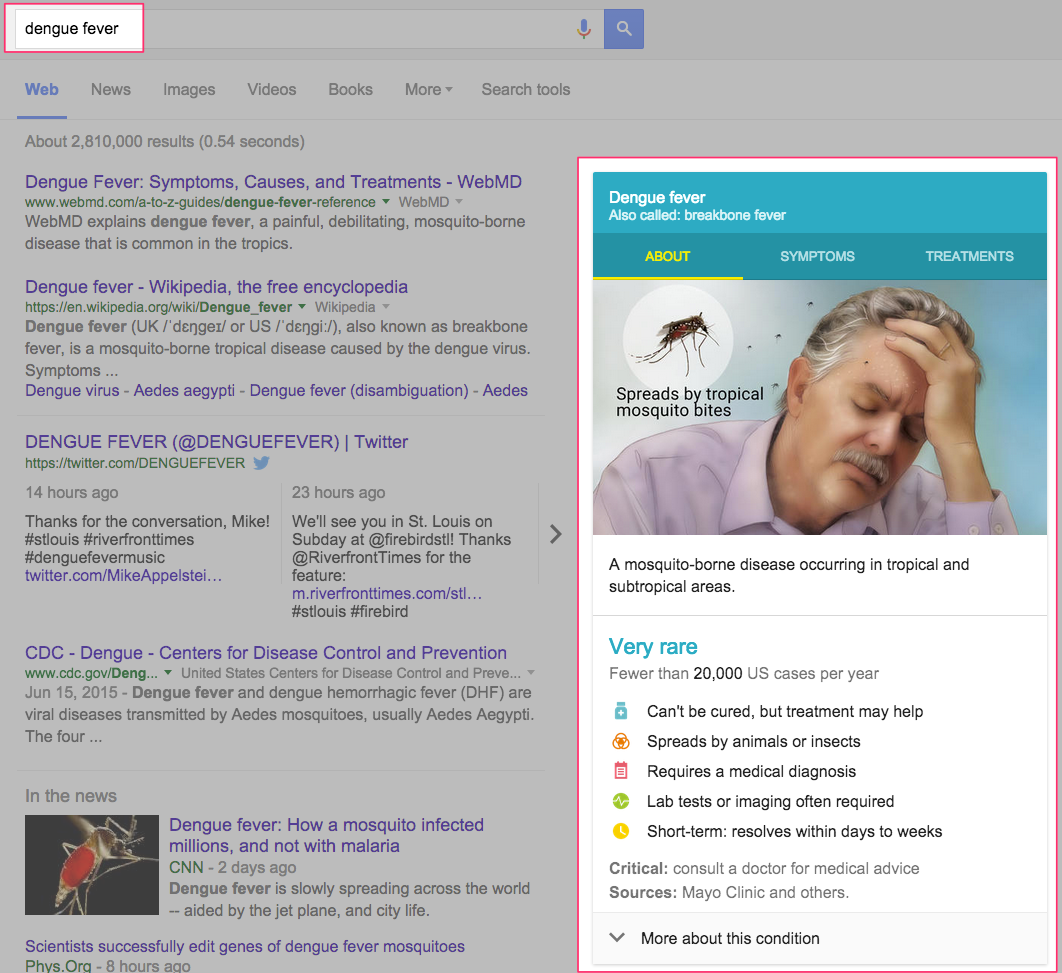Open the CDC Dengue result

(x=266, y=653)
